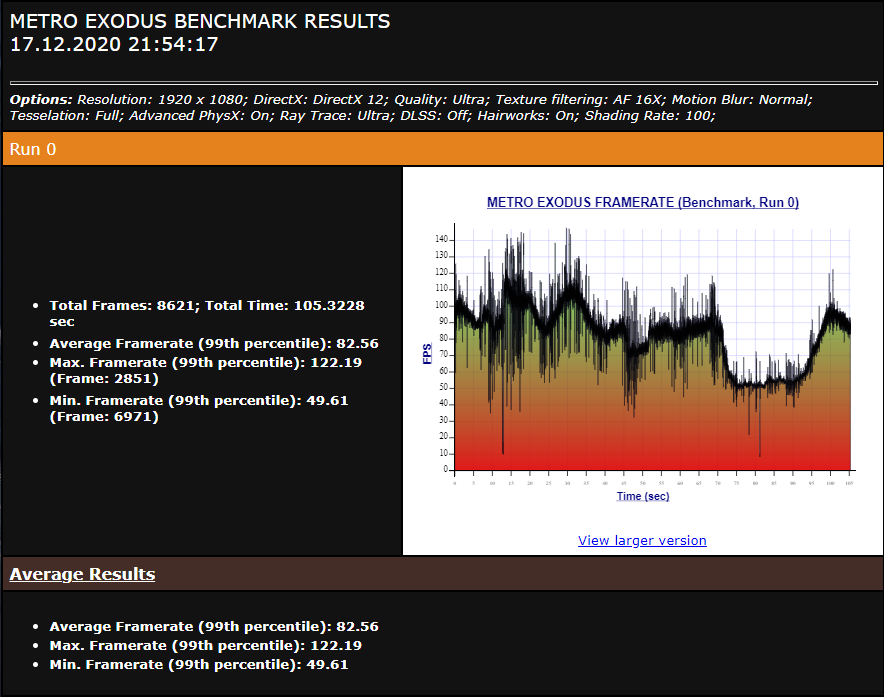Click the framerate graph image
Screen dimensions: 884x697
(x=643, y=350)
